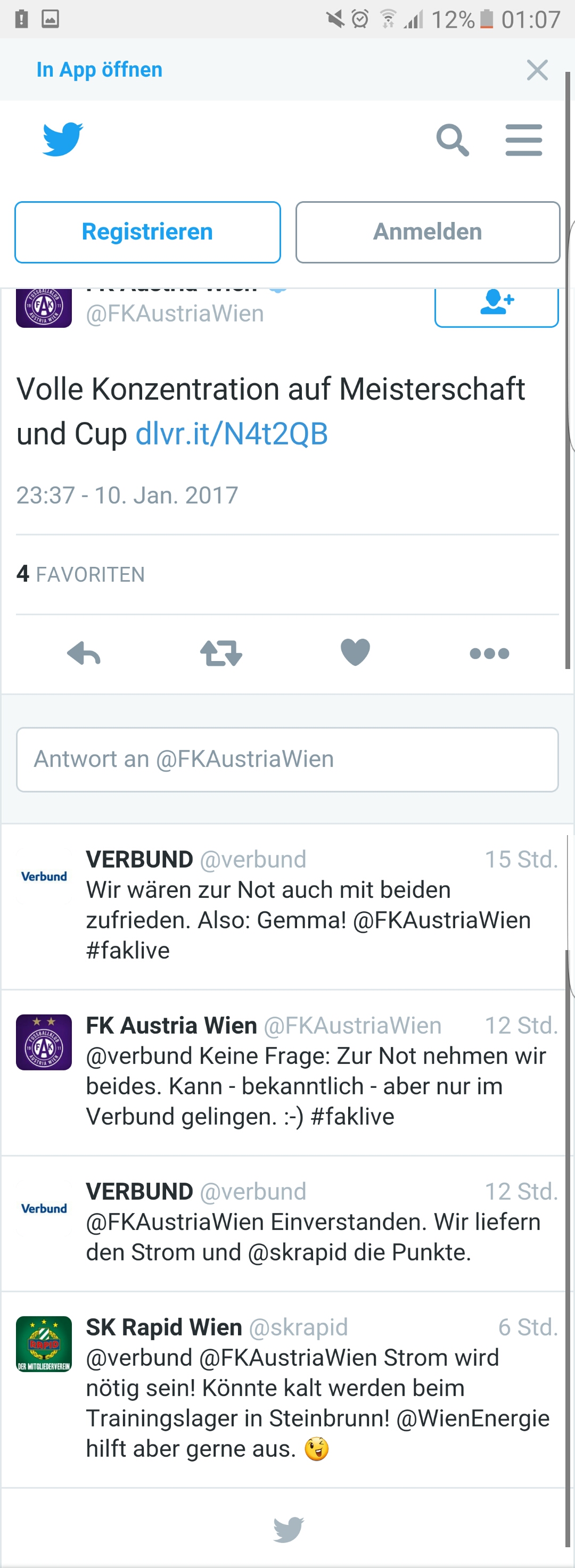Dismiss the In App öffnen banner
The width and height of the screenshot is (575, 1568).
(537, 70)
